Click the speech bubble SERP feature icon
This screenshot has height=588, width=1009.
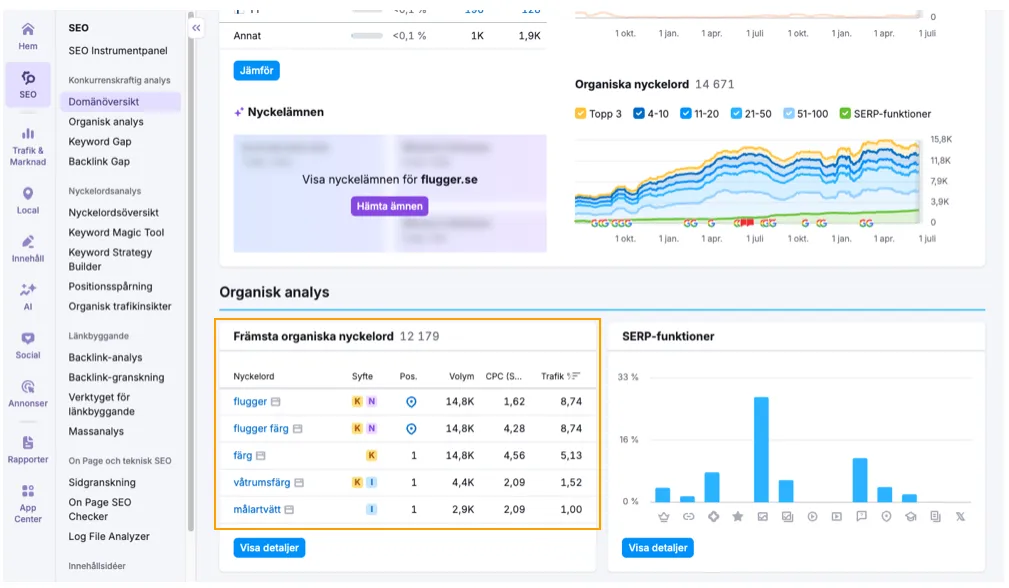(x=862, y=517)
